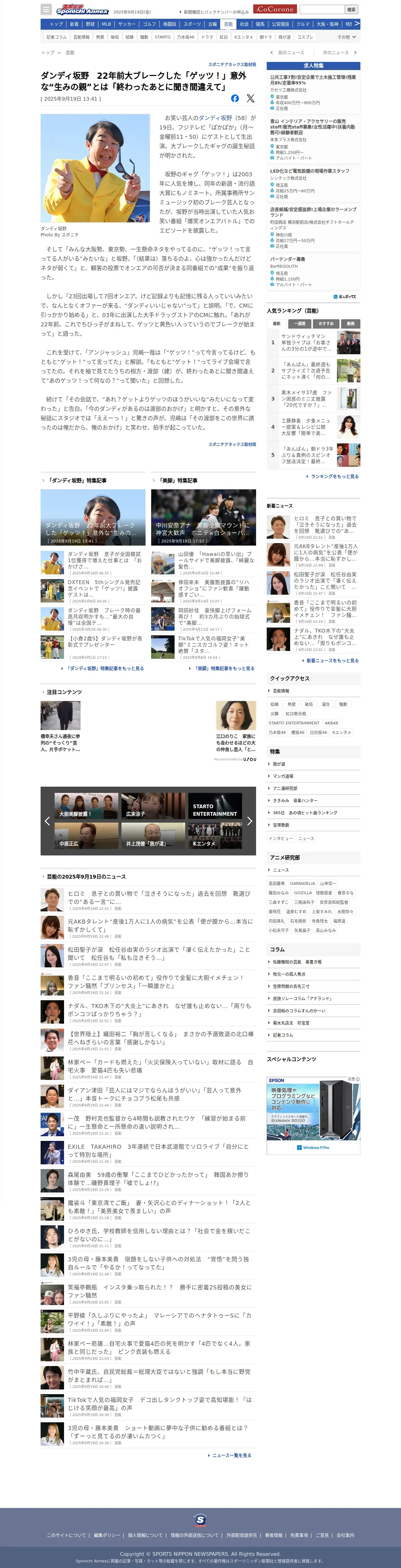Open ranking item 4 工藤静香 thumbnail
401x1568 pixels.
(x=348, y=427)
